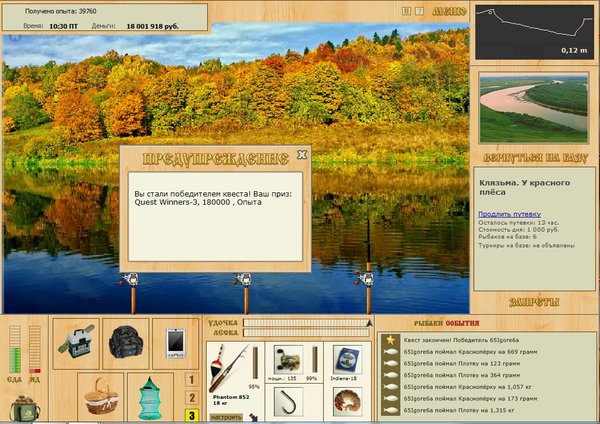The image size is (600, 424).
Task: Open the green bait bag icon
Action: tap(24, 409)
